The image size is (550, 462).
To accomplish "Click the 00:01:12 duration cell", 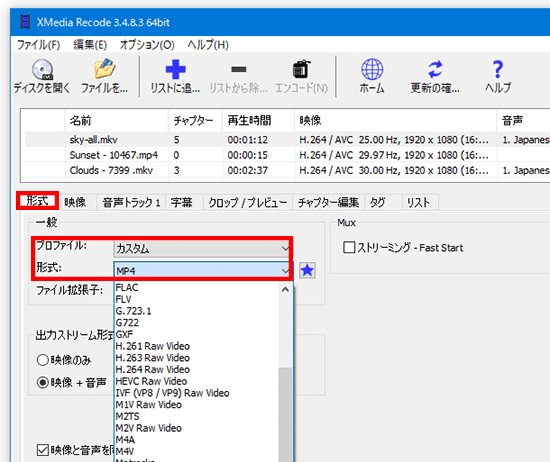I will [x=248, y=140].
